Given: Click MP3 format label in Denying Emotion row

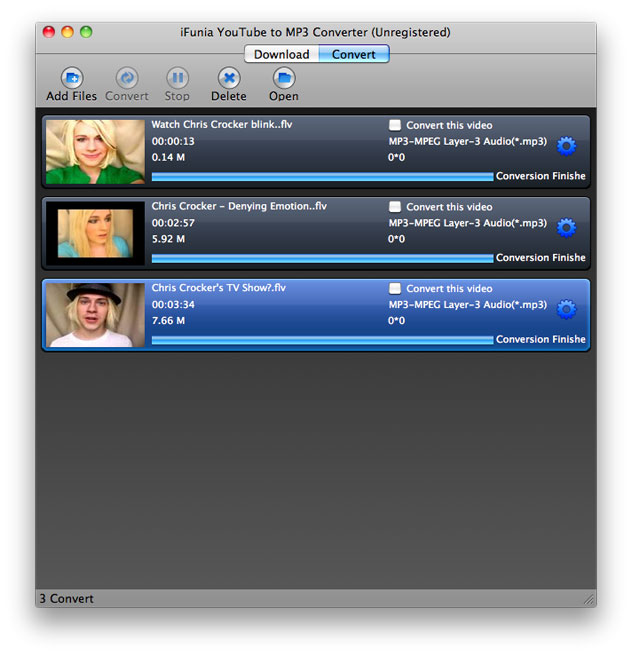Looking at the screenshot, I should coord(468,223).
